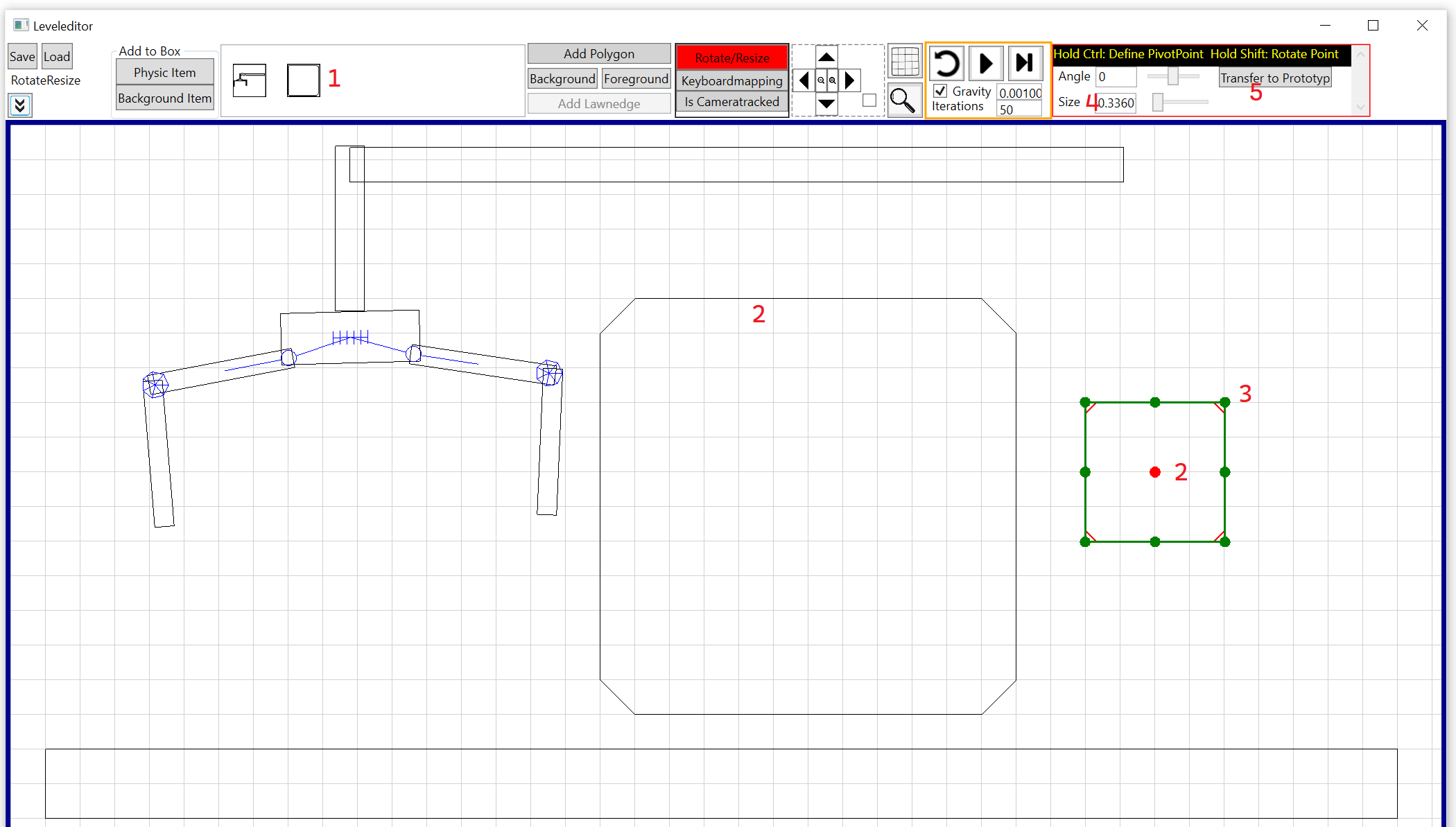Click Transfer to Prototyp button
This screenshot has width=1456, height=827.
1274,78
